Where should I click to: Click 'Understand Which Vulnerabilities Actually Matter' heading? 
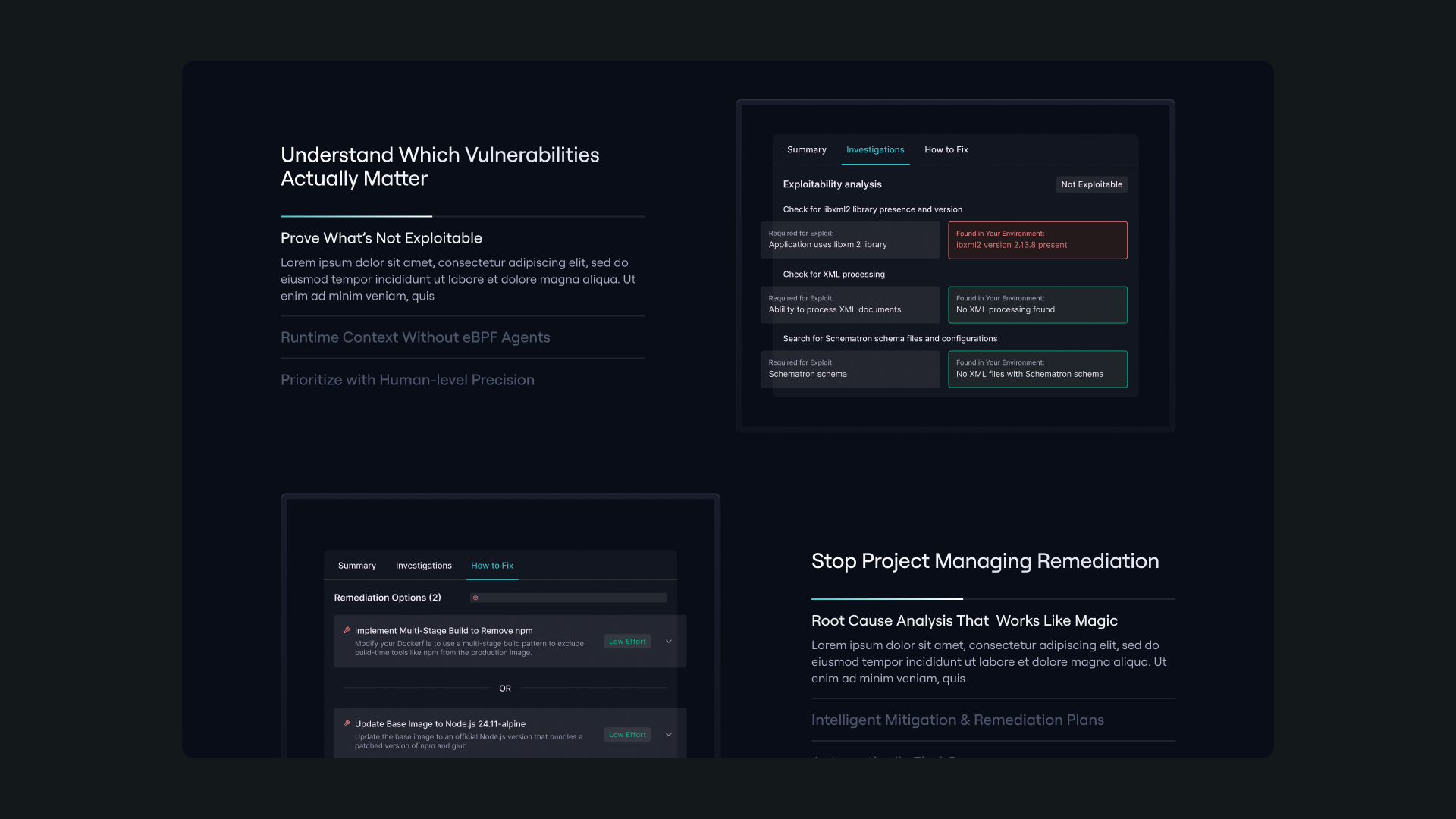pos(440,166)
